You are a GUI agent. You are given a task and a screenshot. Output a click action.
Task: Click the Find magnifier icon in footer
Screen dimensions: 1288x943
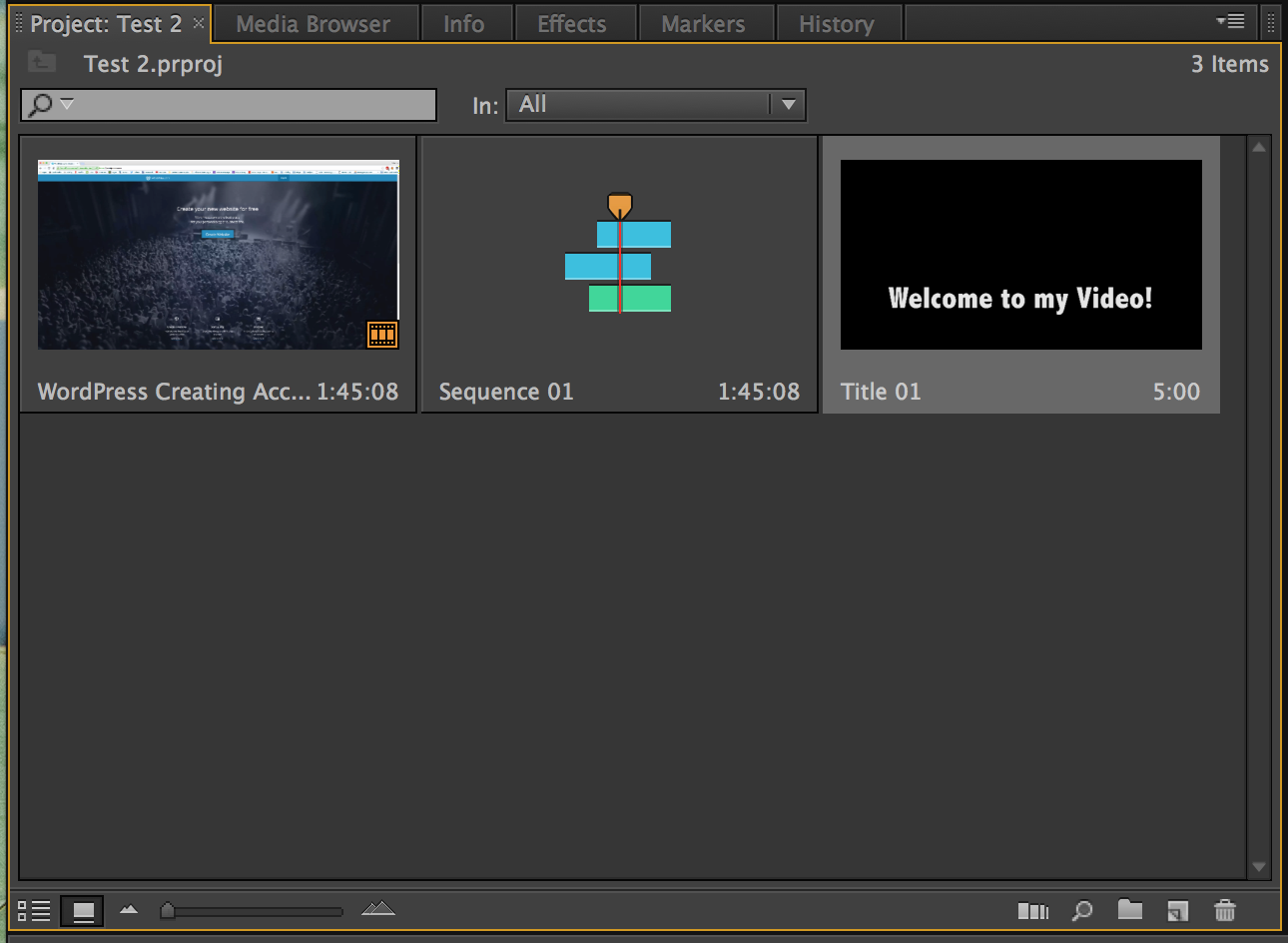point(1081,911)
